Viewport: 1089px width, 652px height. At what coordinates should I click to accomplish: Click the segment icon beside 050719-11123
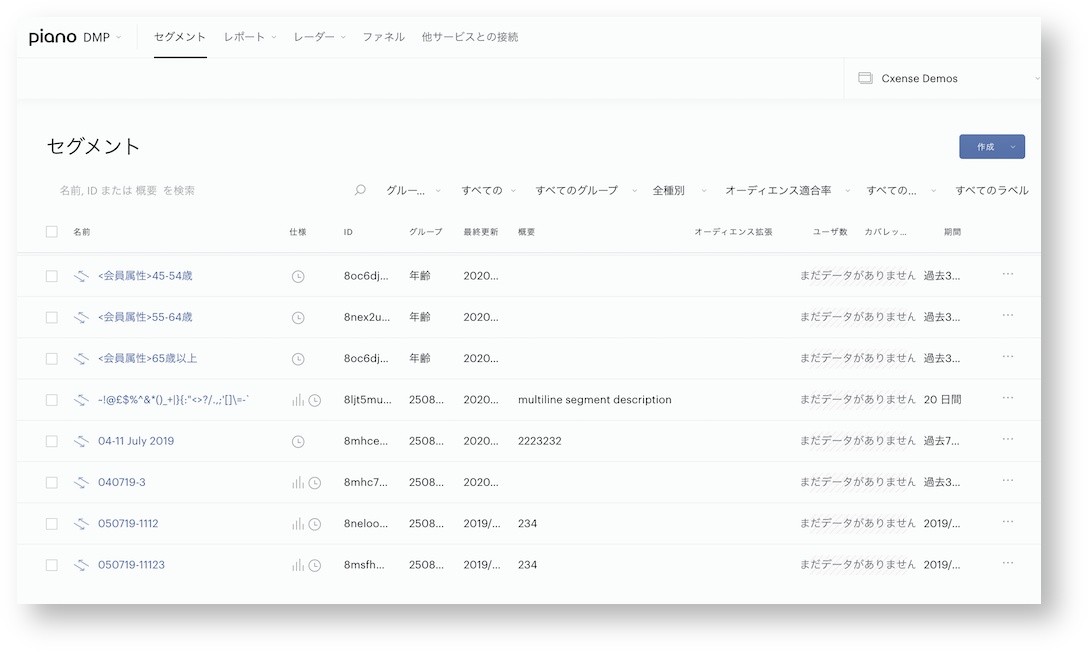tap(81, 565)
